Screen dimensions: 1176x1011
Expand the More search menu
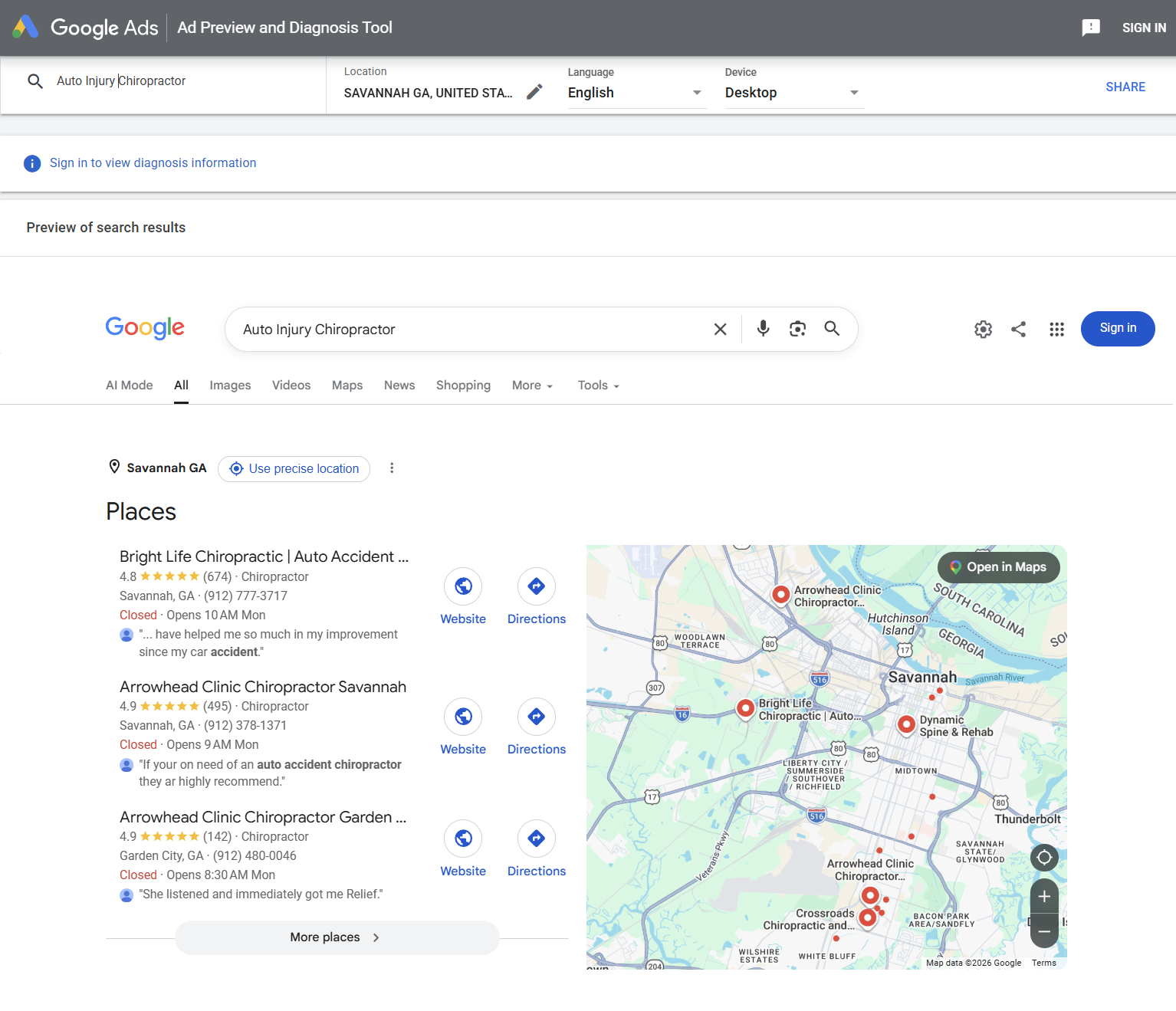[532, 386]
